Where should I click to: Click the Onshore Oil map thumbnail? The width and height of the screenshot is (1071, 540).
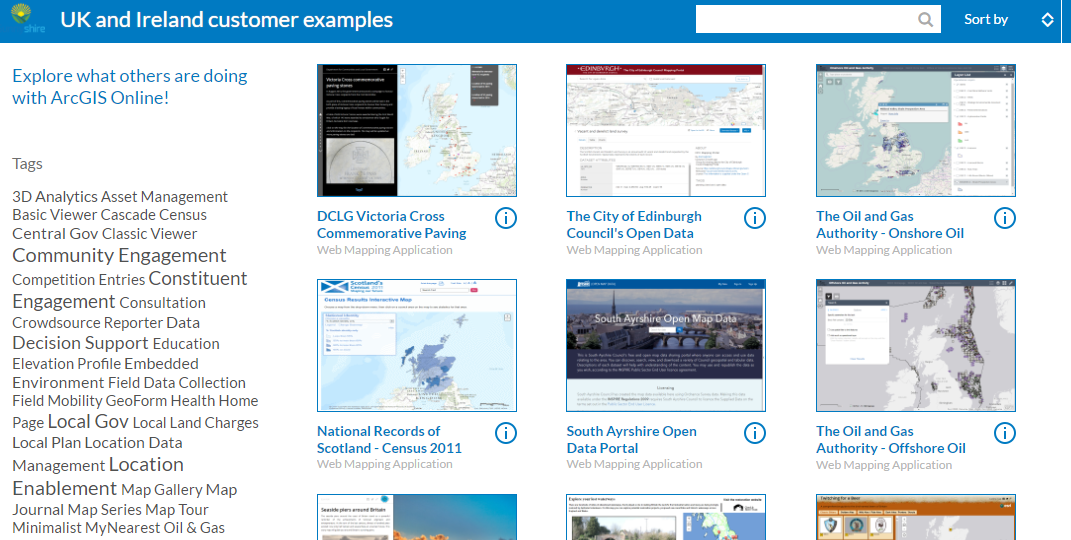(x=916, y=130)
